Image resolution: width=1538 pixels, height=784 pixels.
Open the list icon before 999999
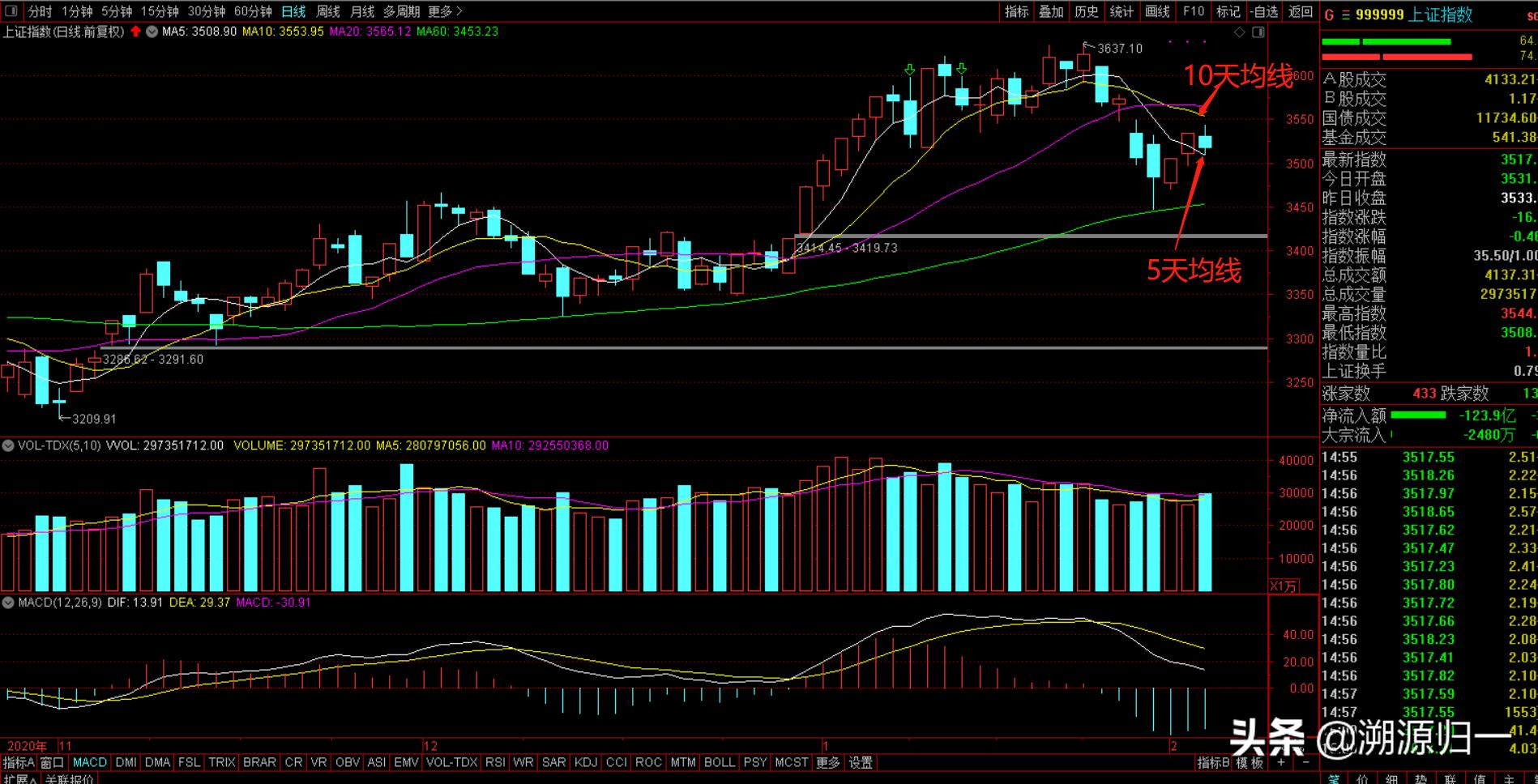pyautogui.click(x=1346, y=15)
